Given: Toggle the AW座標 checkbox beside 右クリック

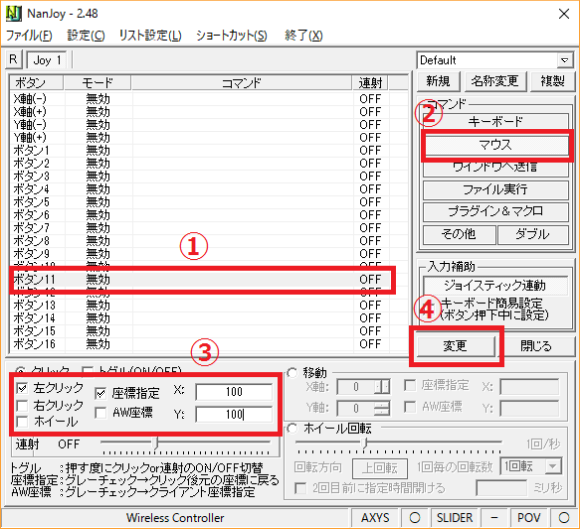Looking at the screenshot, I should point(101,412).
